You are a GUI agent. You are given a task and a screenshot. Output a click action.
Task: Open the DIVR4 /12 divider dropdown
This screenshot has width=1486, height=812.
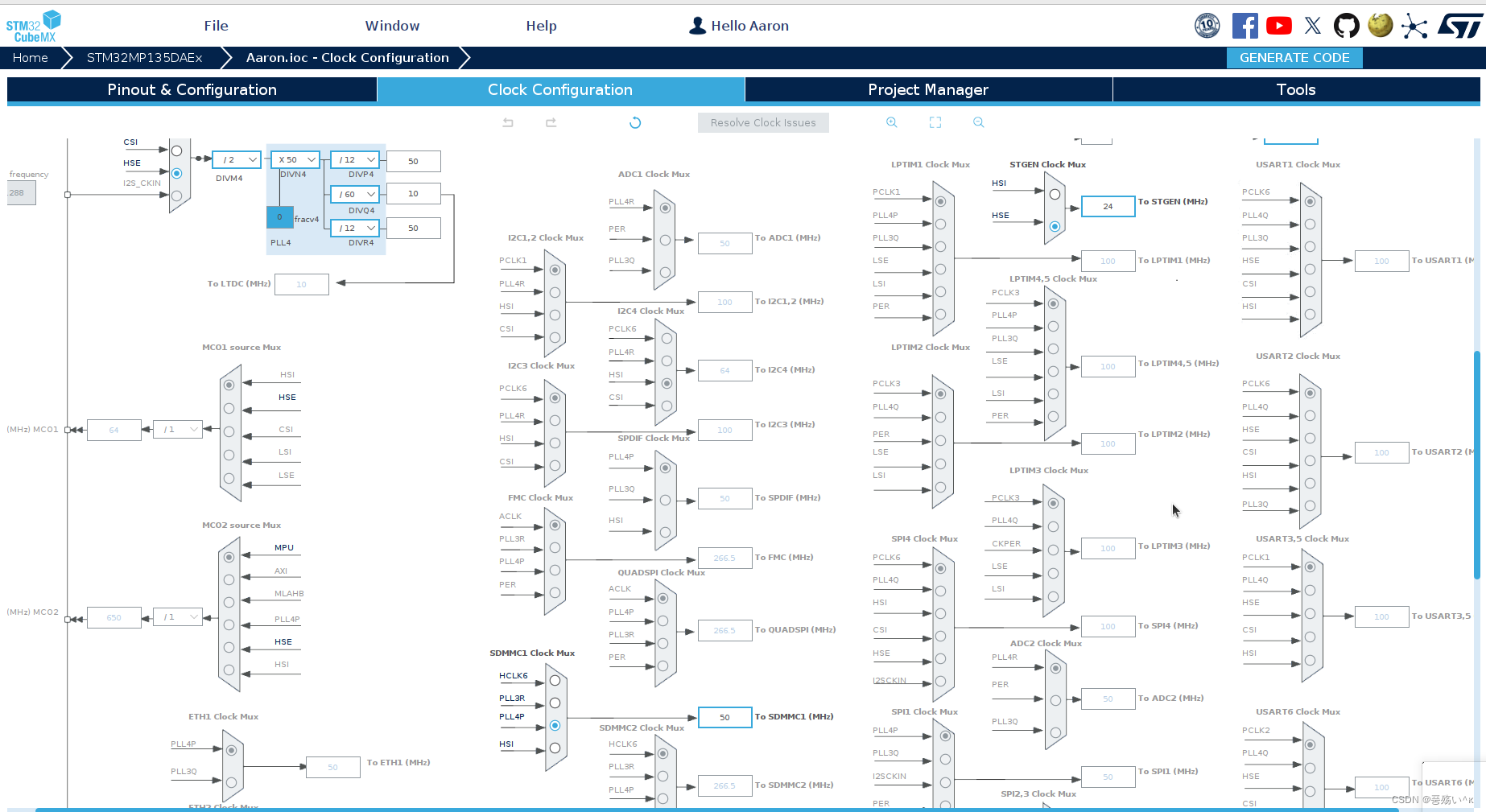tap(355, 228)
